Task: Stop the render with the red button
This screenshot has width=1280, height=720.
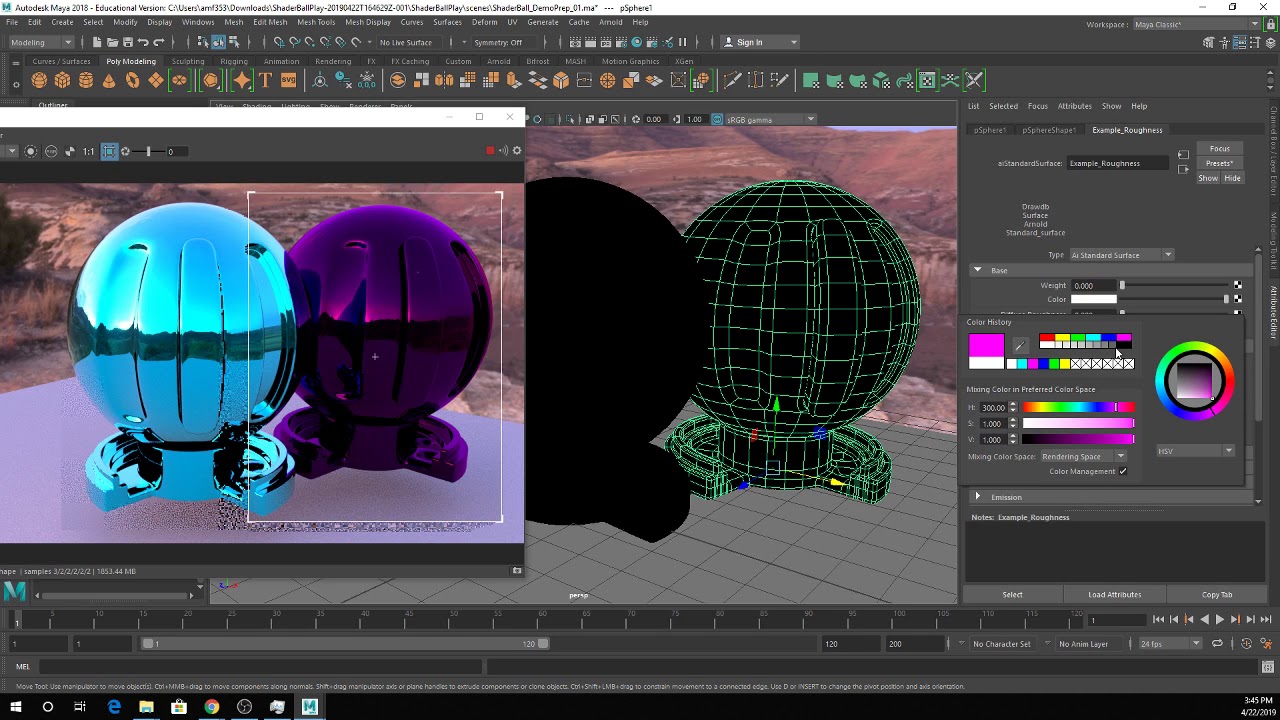Action: tap(490, 151)
